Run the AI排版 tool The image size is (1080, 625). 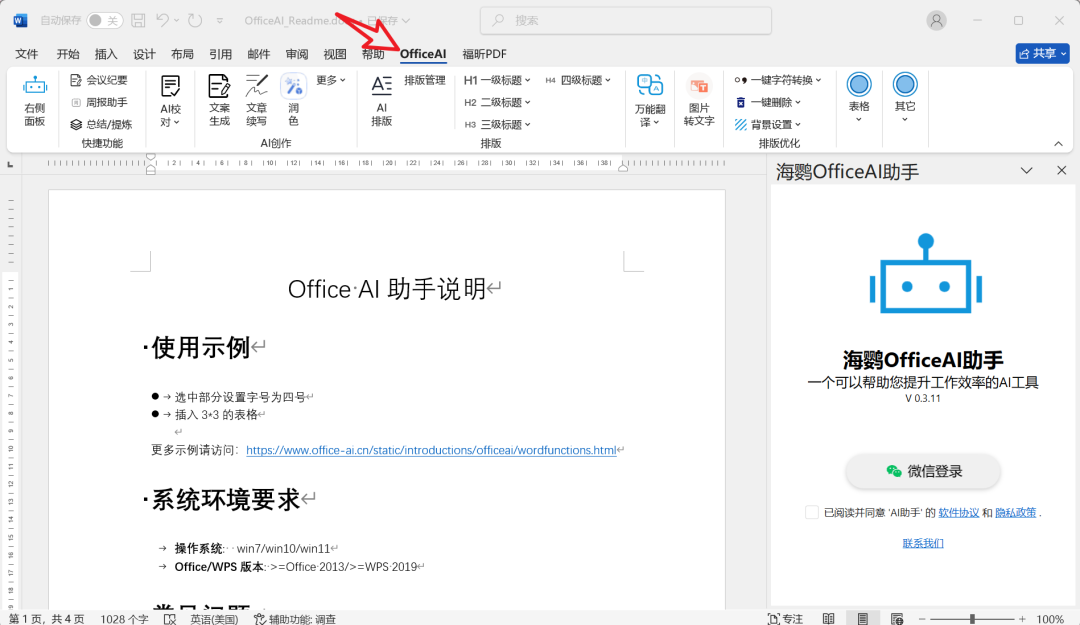pos(382,101)
